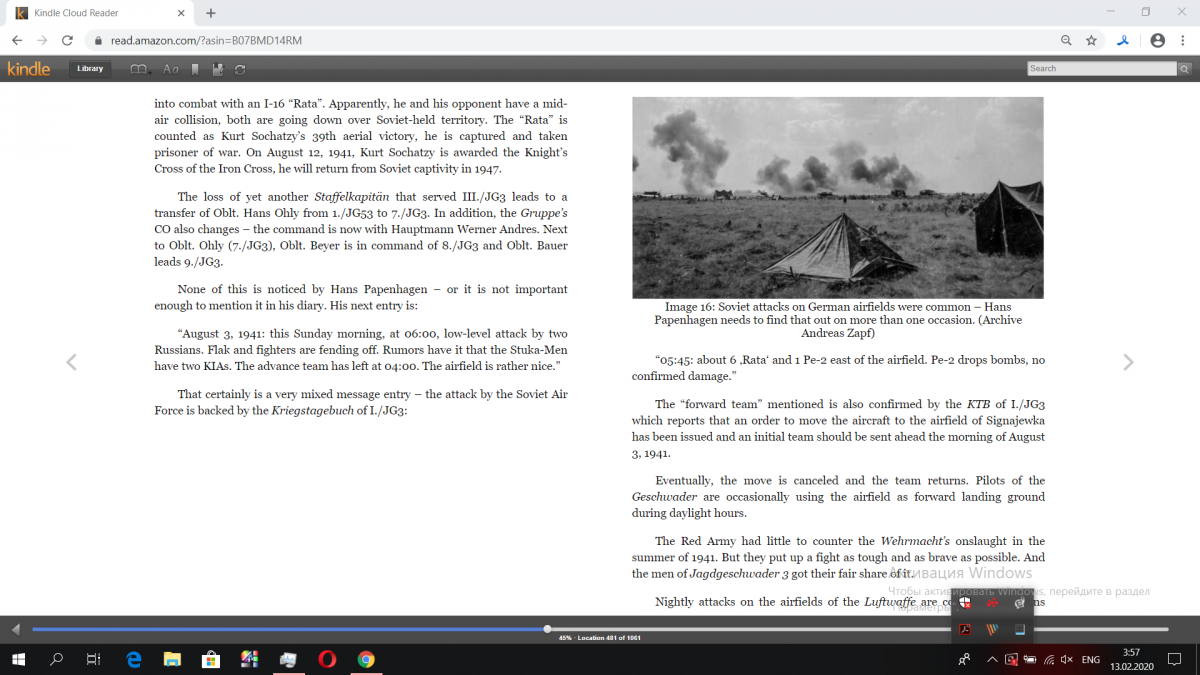Open Windows taskbar search

click(x=56, y=659)
